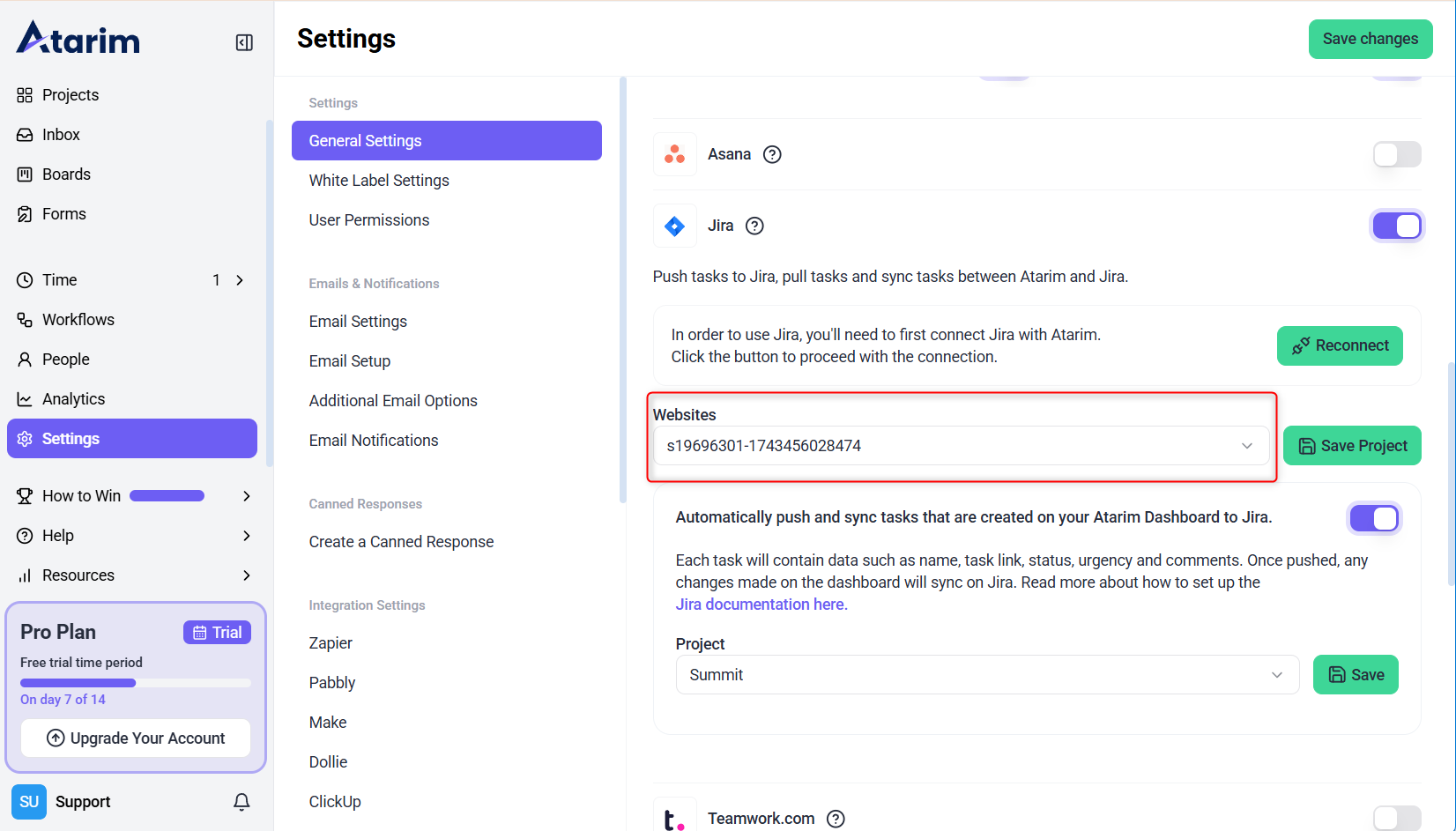Open the Jira documentation here link

click(761, 605)
